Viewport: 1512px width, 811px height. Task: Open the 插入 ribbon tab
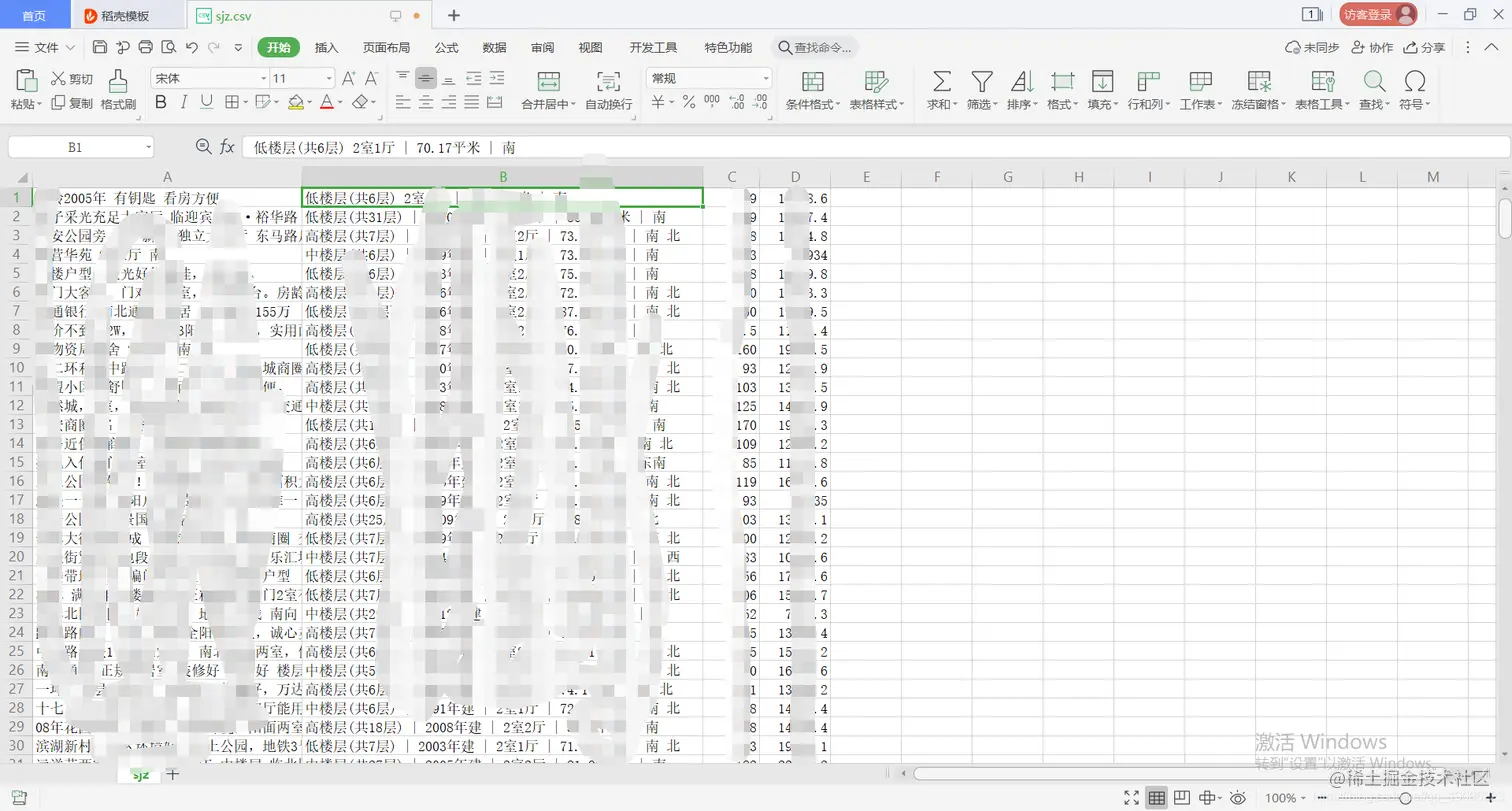tap(327, 47)
